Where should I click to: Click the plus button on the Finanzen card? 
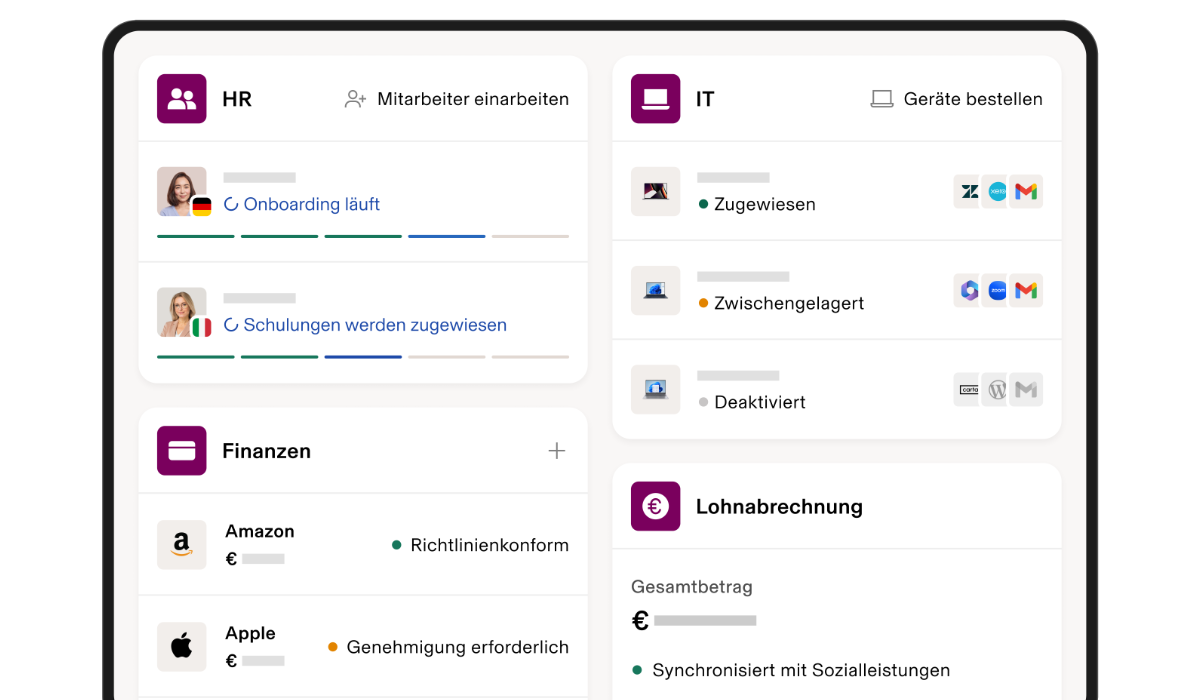[556, 450]
